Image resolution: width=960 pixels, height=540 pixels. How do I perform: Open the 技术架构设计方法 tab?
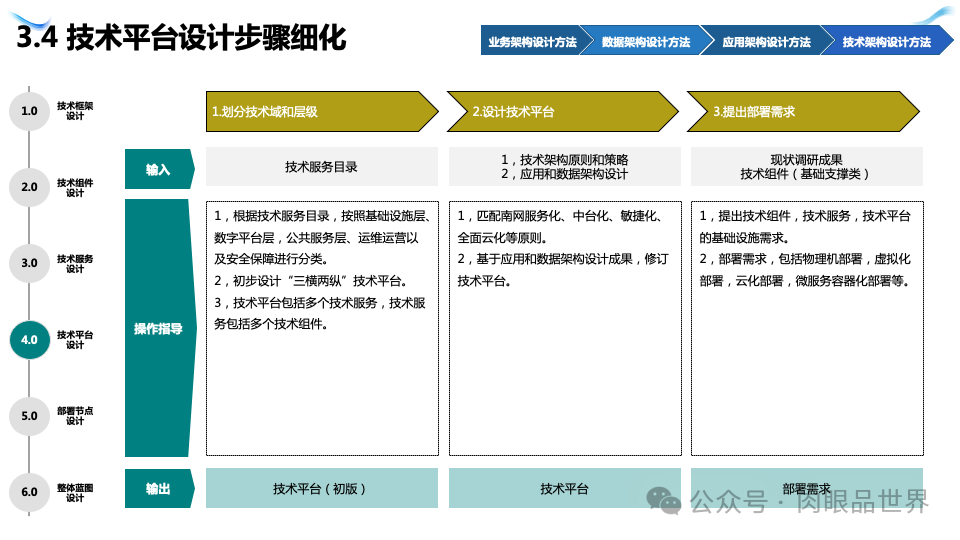click(x=886, y=41)
